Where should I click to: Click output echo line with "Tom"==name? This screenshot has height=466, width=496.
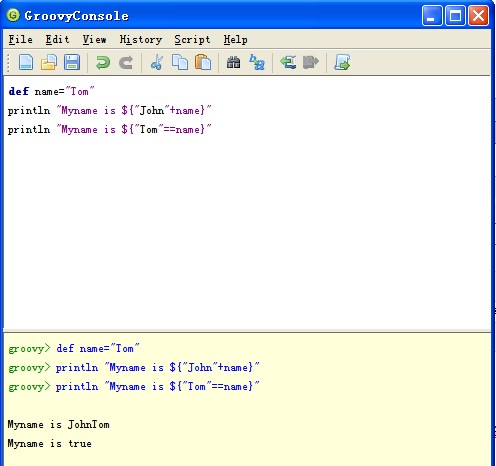134,387
